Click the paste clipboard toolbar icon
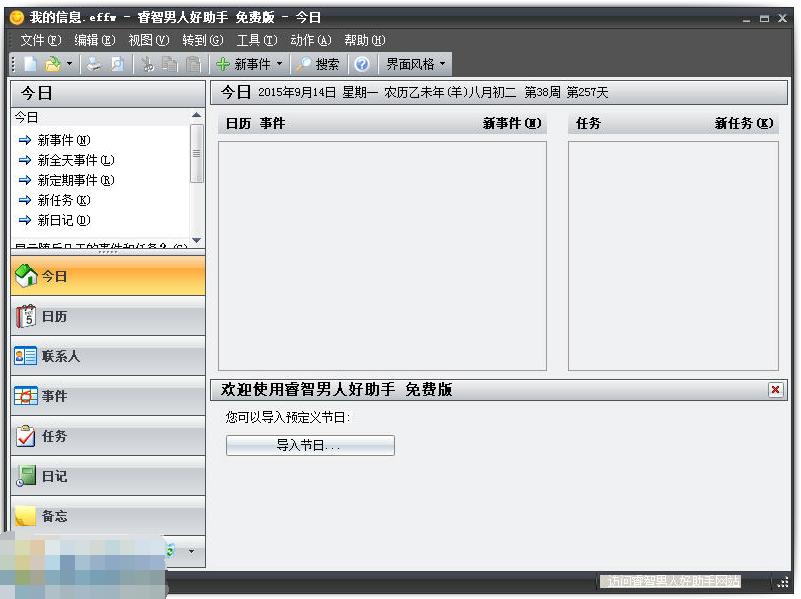 coord(193,64)
